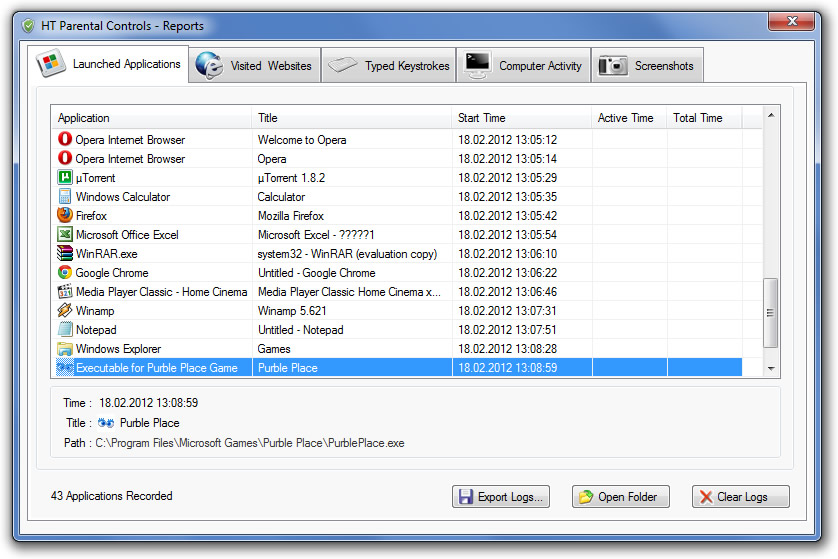Select the Microsoft Office Excel row name
This screenshot has width=838, height=559.
tap(127, 235)
